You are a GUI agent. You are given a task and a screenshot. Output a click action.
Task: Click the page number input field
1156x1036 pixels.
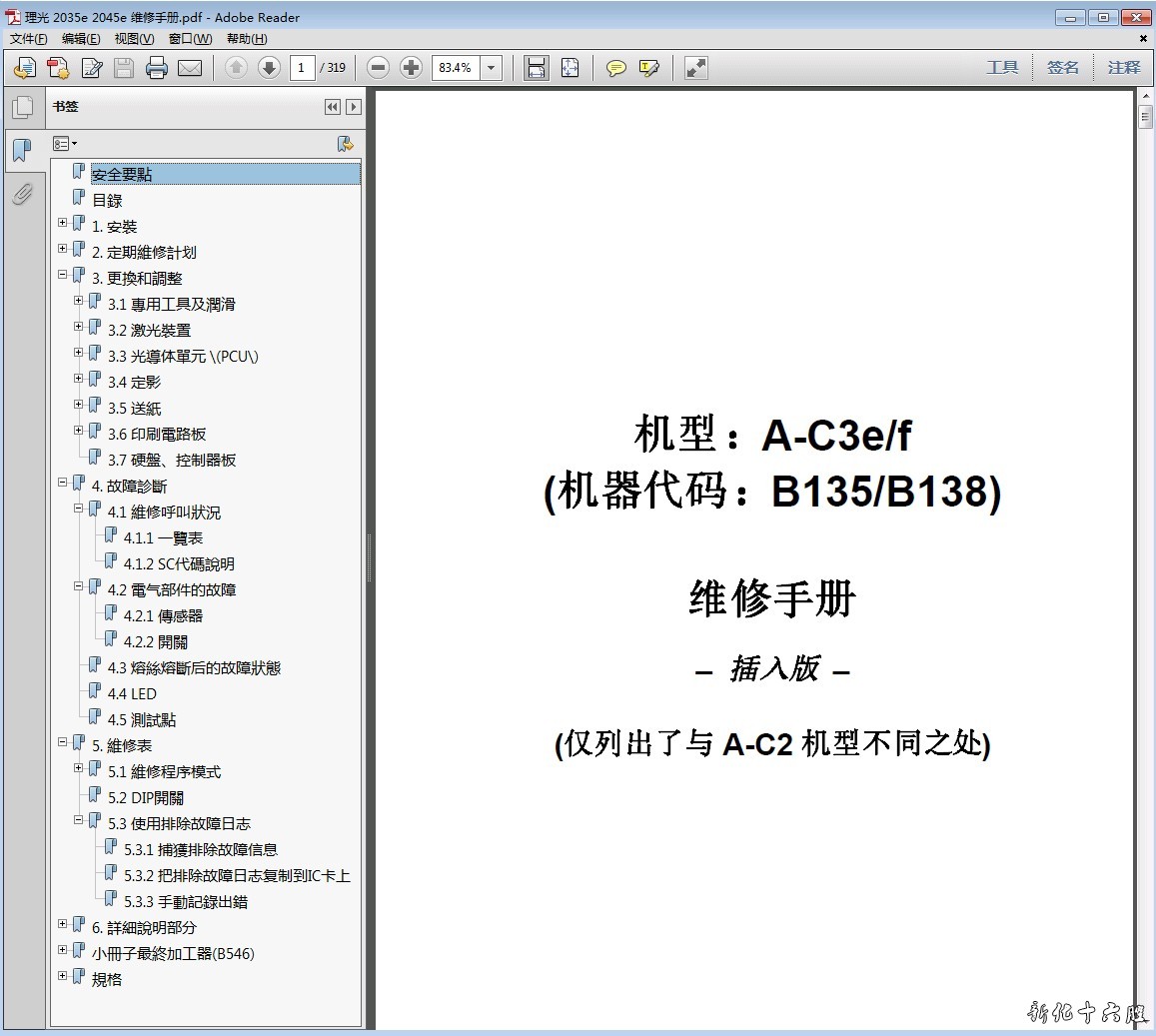click(x=302, y=68)
